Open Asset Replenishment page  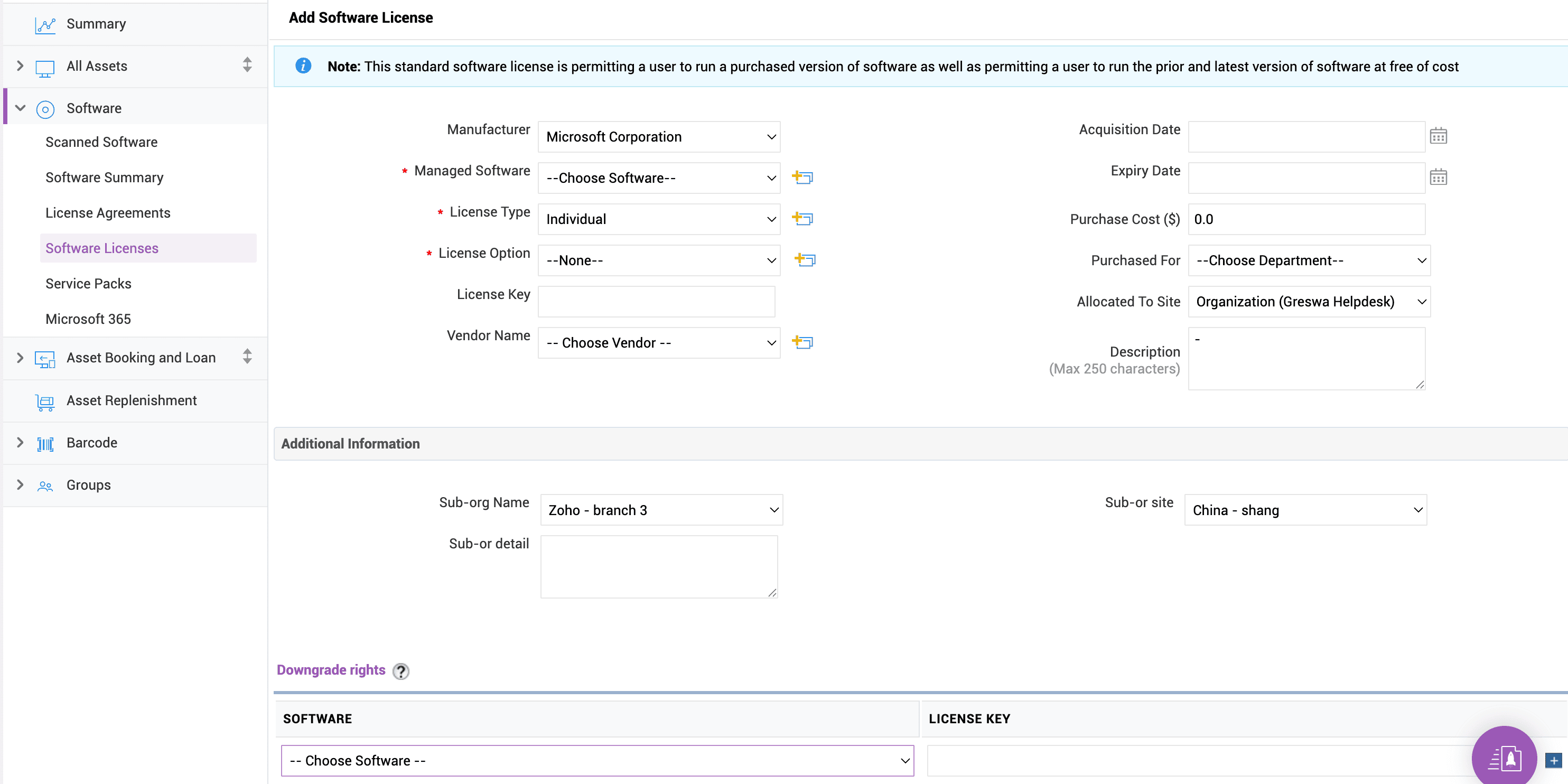[132, 400]
